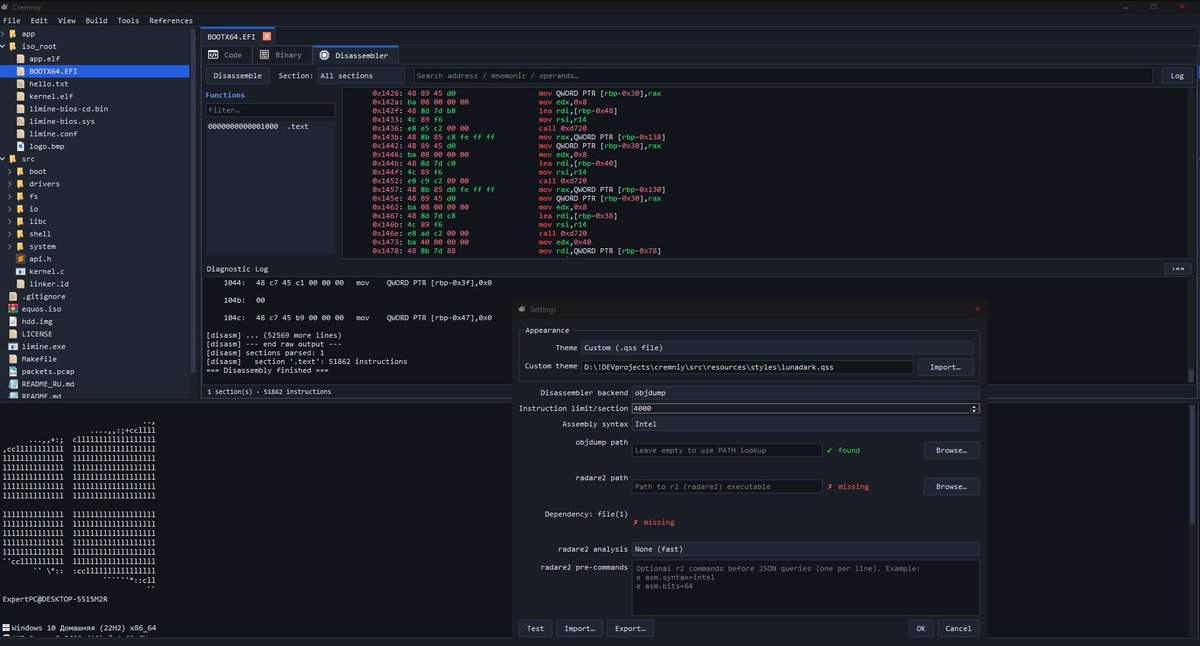Click the Instruction limit spinner arrows
The width and height of the screenshot is (1200, 646).
pos(975,408)
